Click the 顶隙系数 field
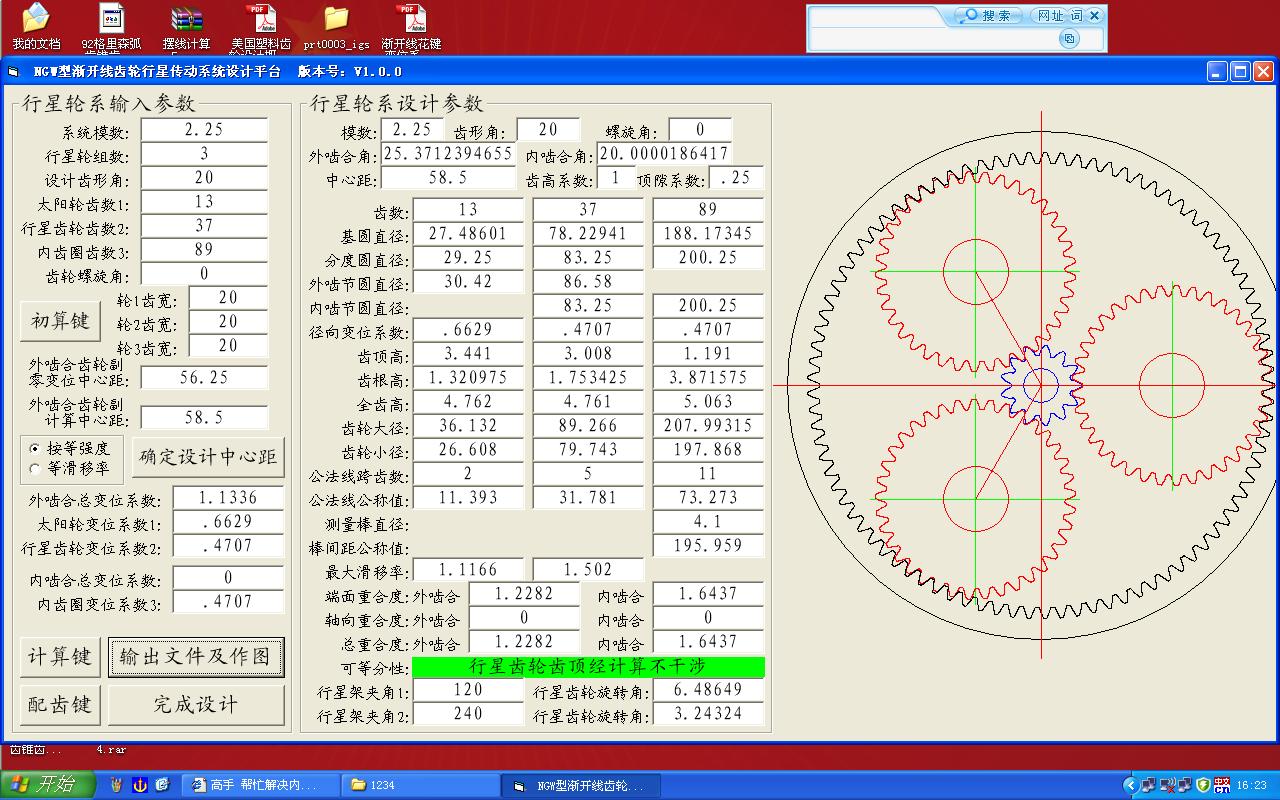1280x800 pixels. [736, 178]
